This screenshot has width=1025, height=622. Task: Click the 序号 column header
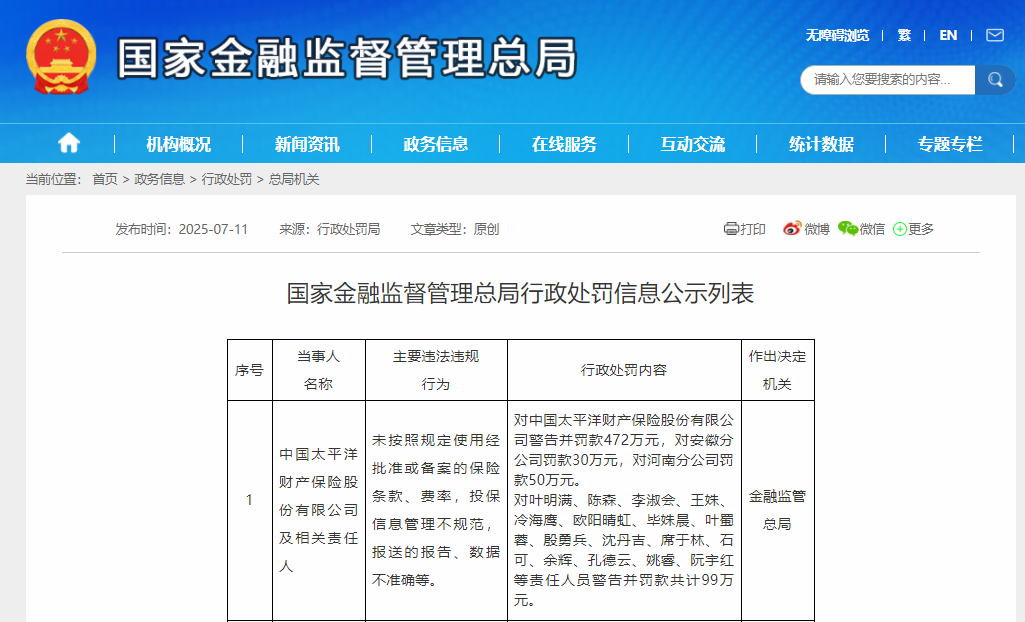[x=249, y=370]
